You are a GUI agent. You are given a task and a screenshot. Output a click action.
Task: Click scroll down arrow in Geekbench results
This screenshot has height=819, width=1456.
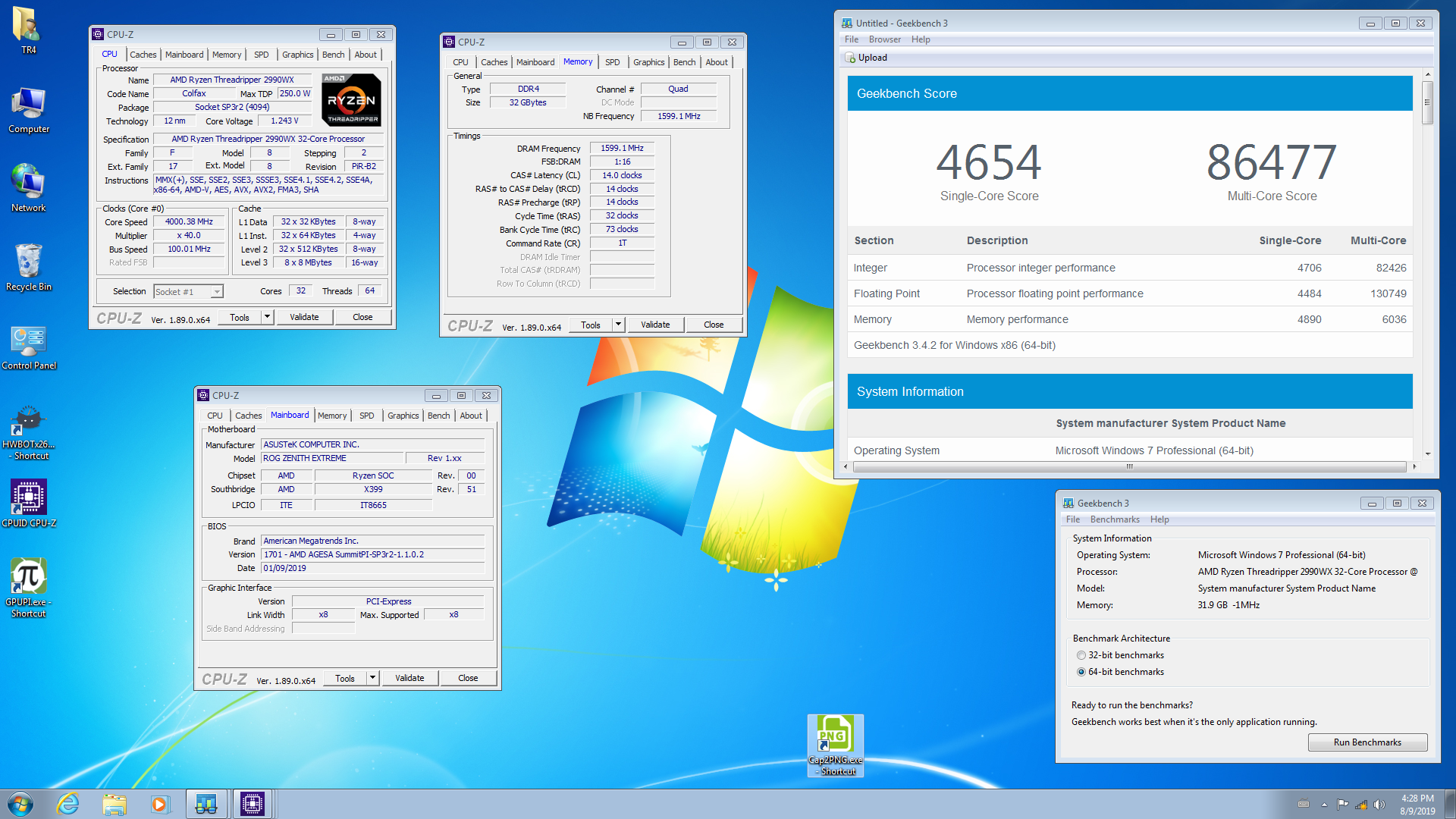click(x=1428, y=453)
